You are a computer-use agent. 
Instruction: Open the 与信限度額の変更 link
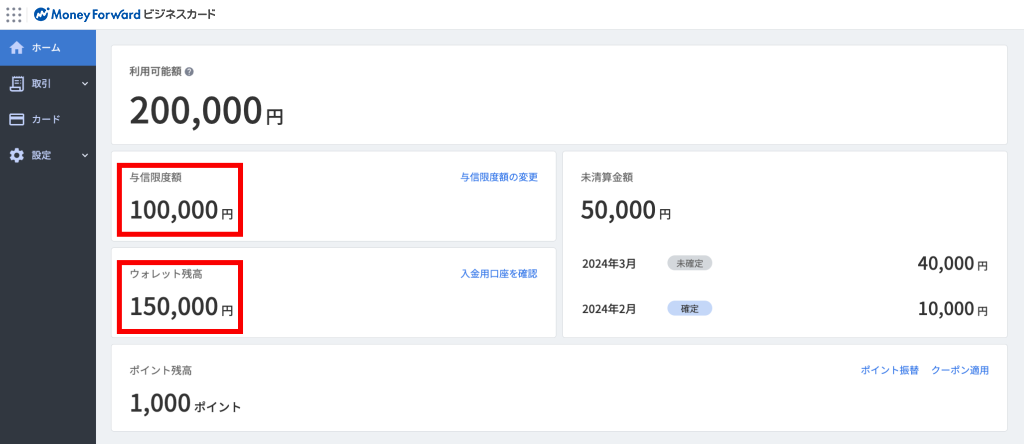pos(499,177)
